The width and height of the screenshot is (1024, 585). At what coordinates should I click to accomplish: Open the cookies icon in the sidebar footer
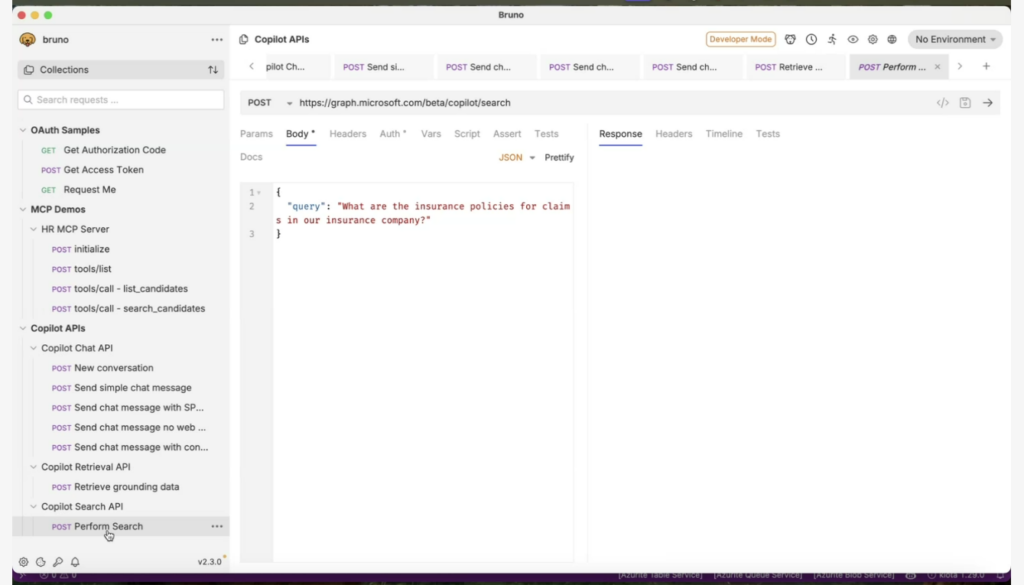point(41,562)
